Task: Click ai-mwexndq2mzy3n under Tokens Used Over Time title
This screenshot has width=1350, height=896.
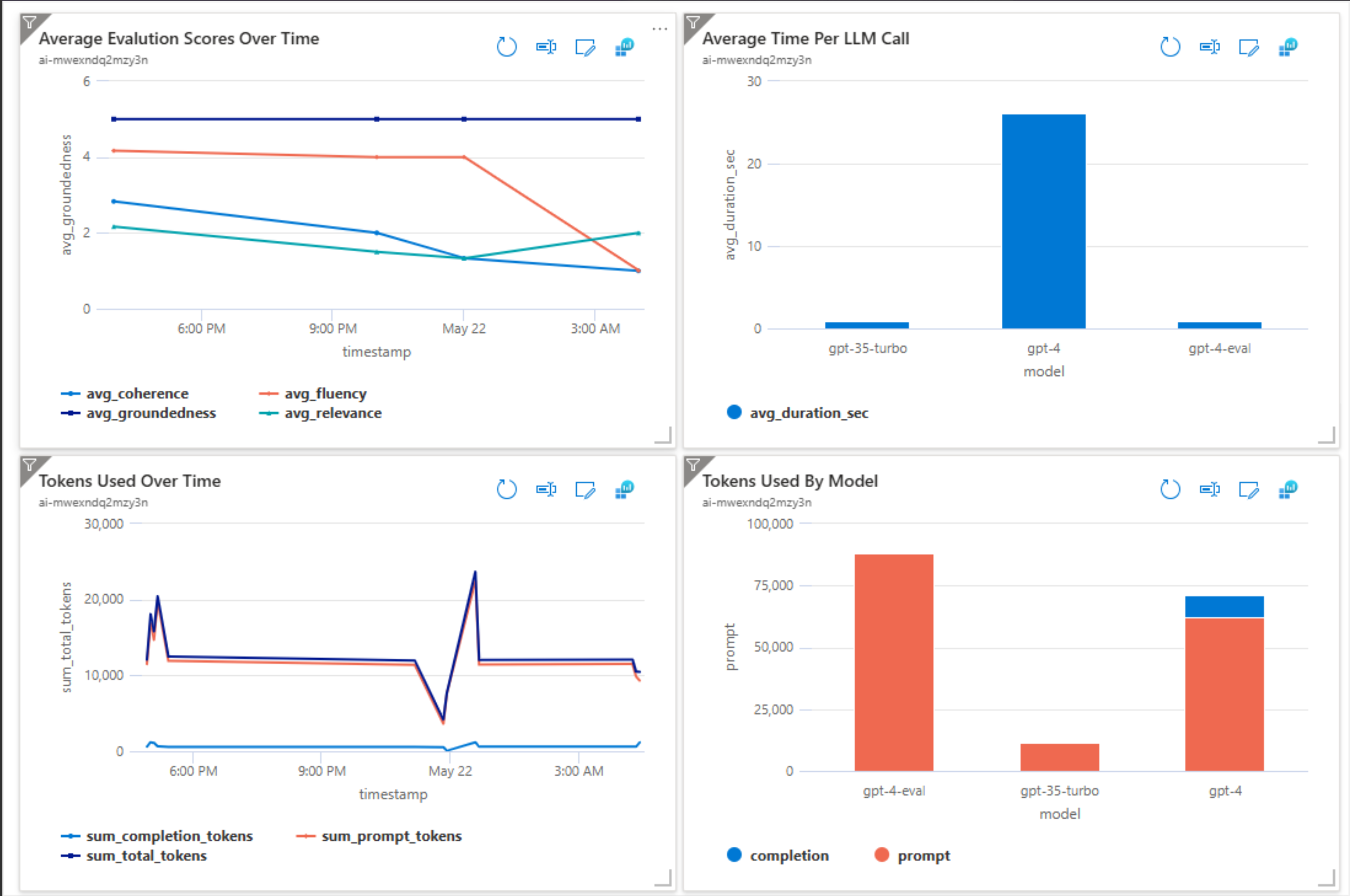Action: pos(93,502)
